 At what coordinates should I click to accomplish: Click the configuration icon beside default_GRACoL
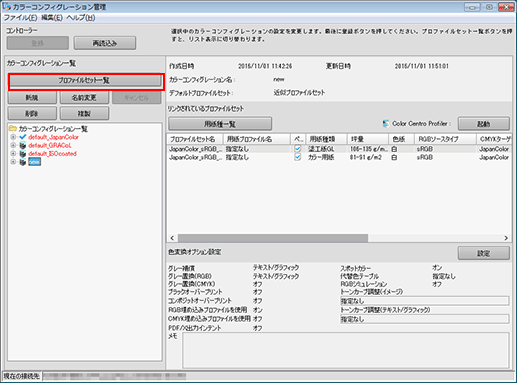(x=23, y=145)
